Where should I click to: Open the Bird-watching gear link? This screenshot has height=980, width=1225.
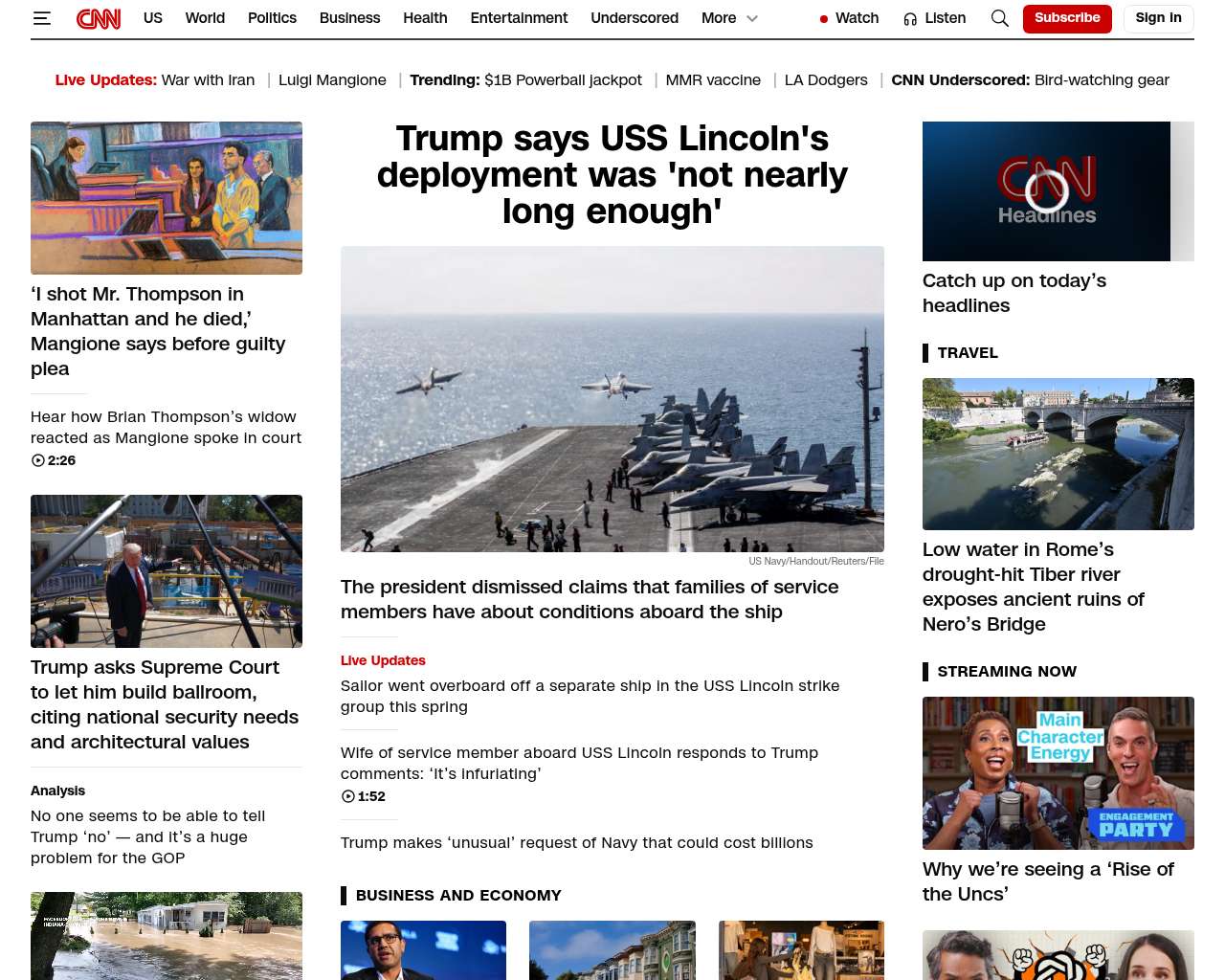pyautogui.click(x=1102, y=80)
